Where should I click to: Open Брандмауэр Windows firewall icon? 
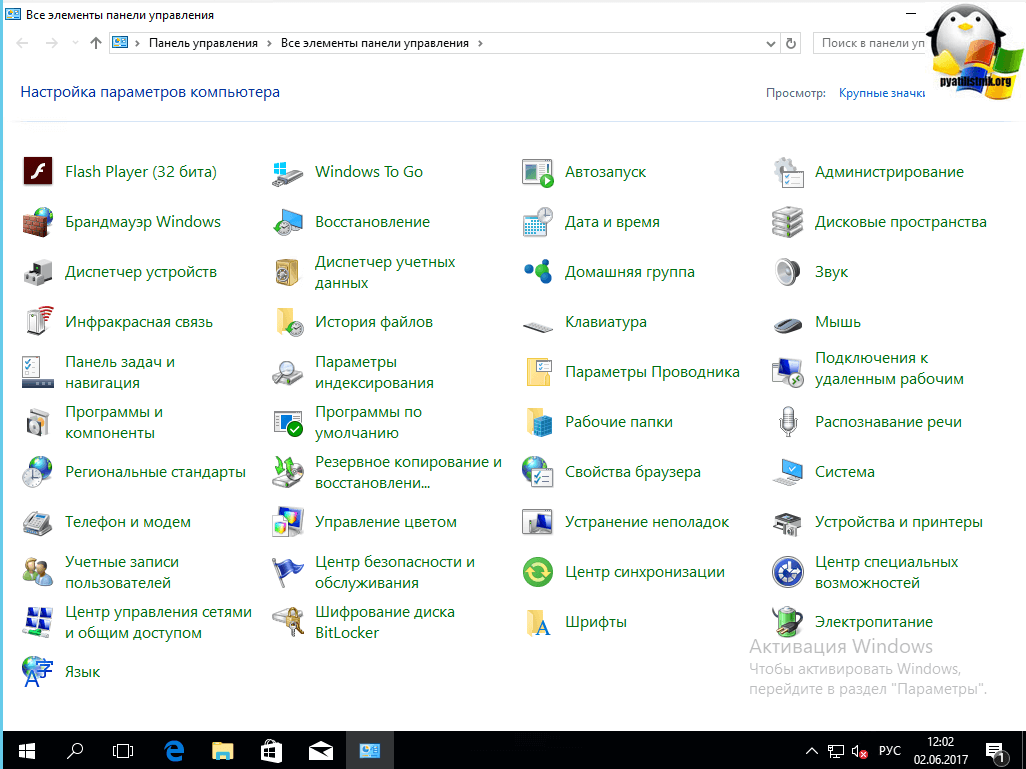pos(37,222)
